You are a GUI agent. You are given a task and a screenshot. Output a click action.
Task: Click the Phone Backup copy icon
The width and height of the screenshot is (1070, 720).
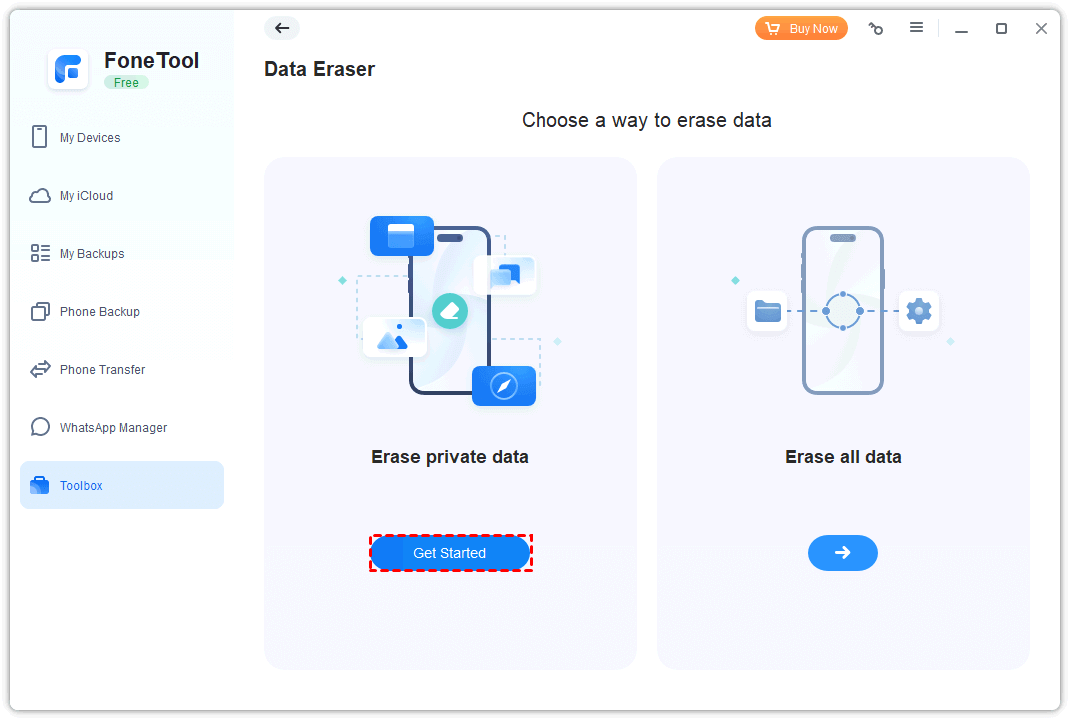[40, 312]
